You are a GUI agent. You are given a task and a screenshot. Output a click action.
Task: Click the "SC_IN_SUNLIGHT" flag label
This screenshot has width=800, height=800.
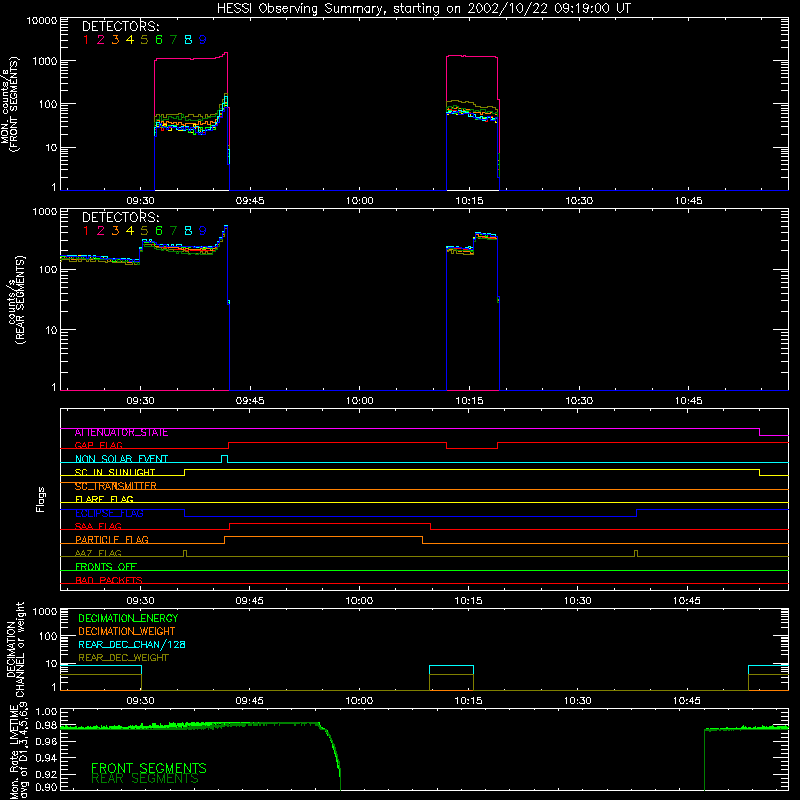click(115, 472)
